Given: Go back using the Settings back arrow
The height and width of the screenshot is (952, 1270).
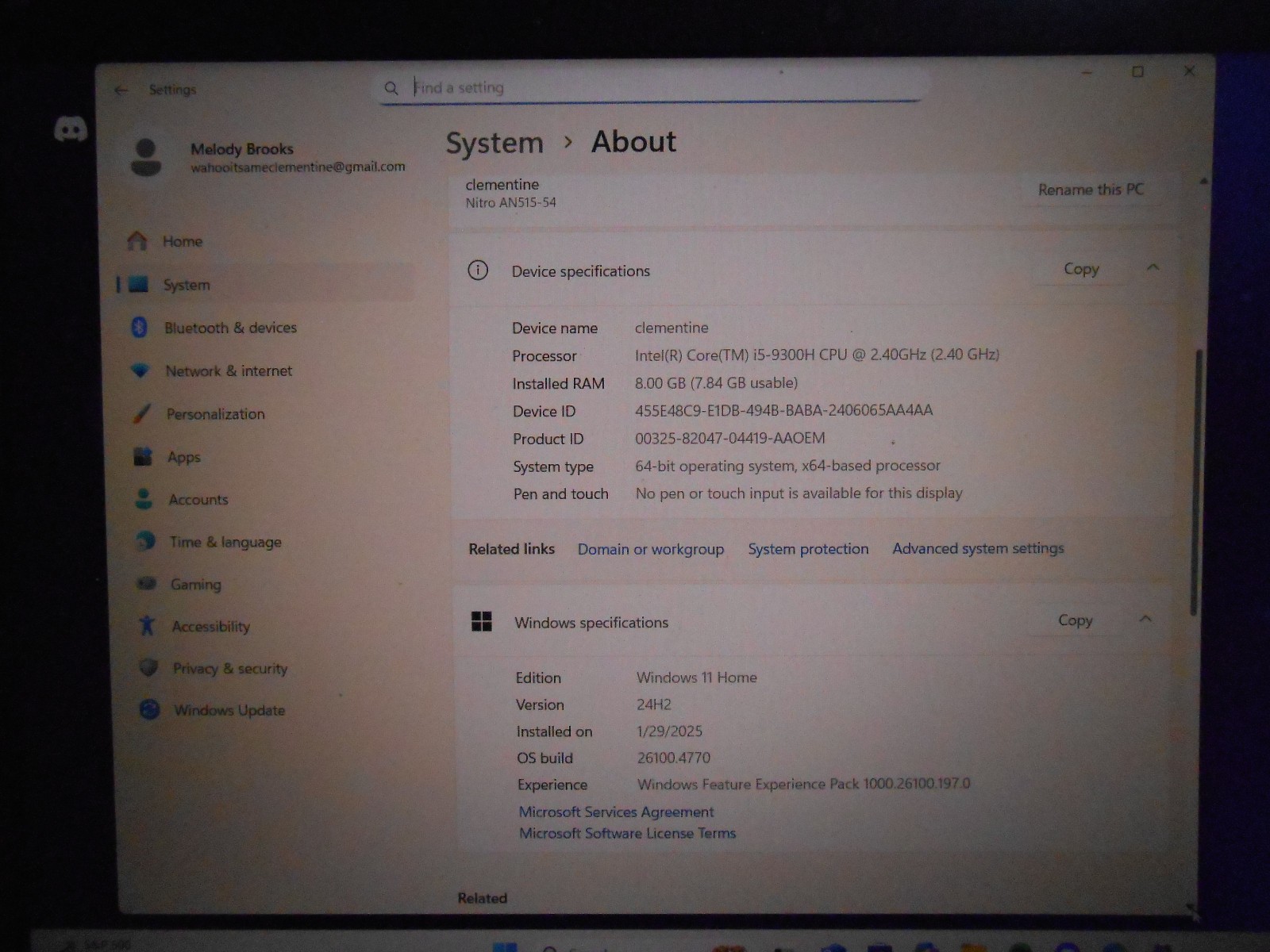Looking at the screenshot, I should (x=121, y=90).
